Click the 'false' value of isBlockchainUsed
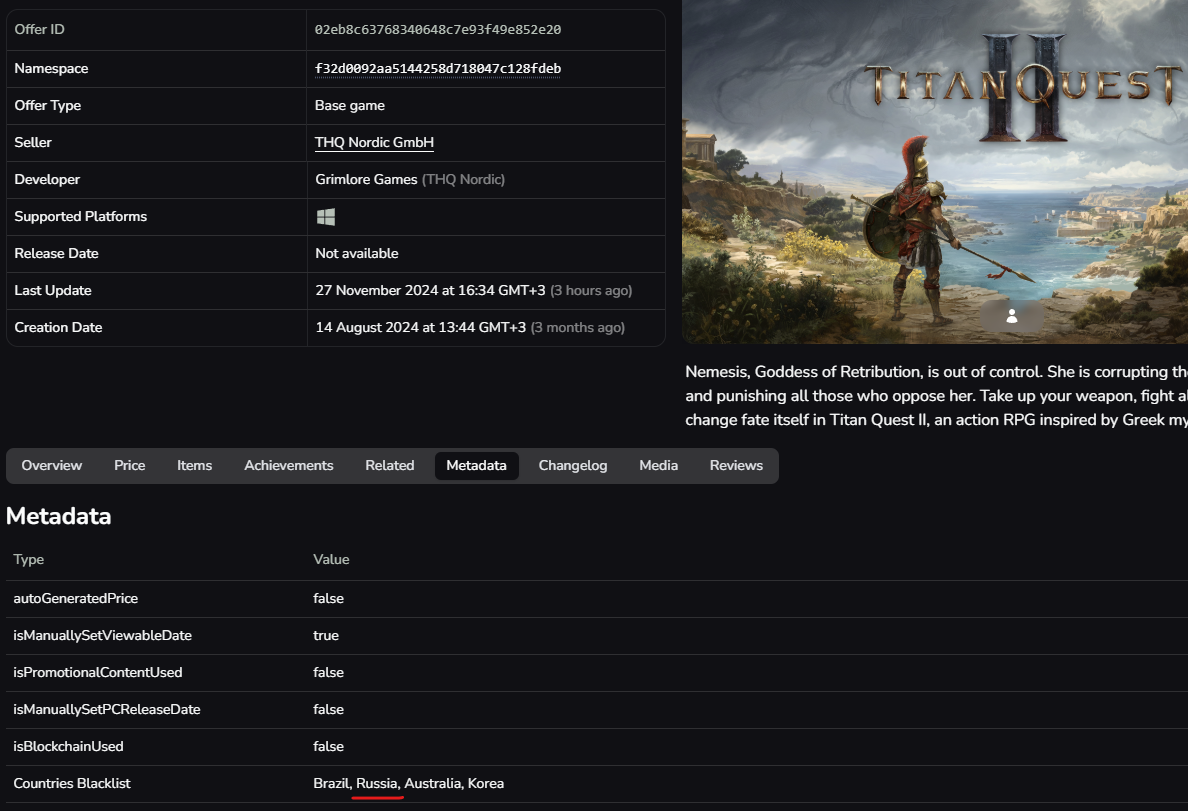This screenshot has height=811, width=1188. [328, 747]
